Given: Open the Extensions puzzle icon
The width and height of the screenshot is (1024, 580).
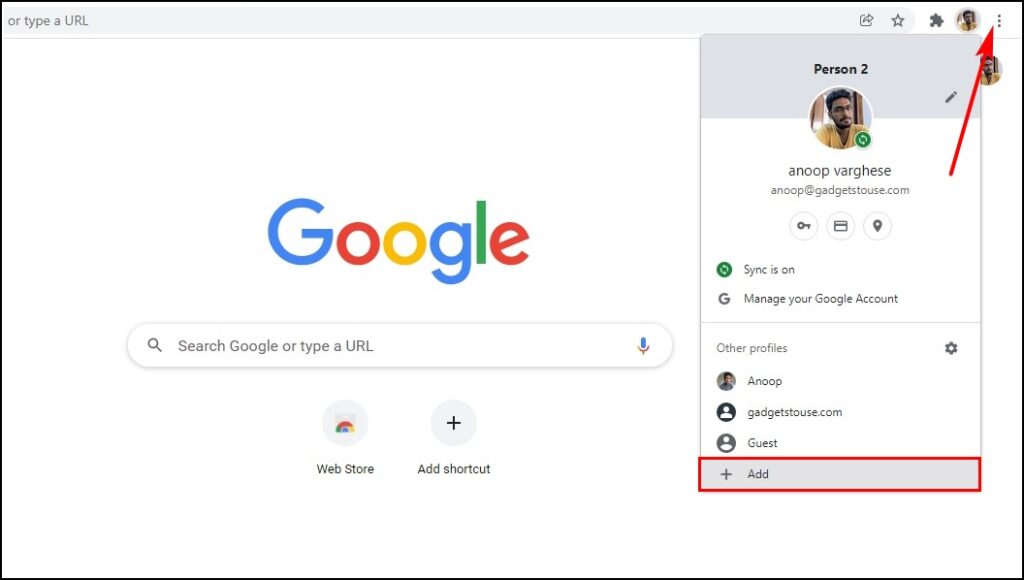Looking at the screenshot, I should click(936, 20).
